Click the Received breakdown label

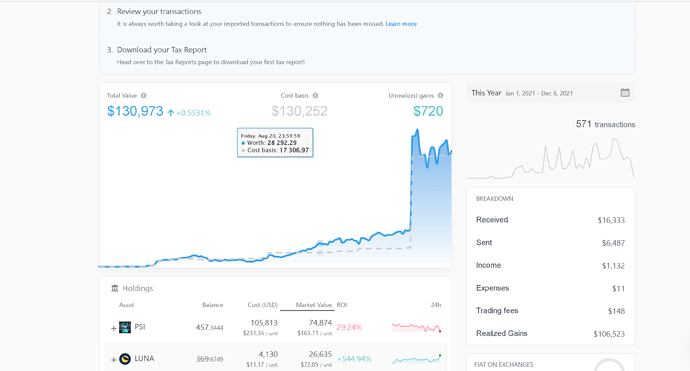pos(492,220)
